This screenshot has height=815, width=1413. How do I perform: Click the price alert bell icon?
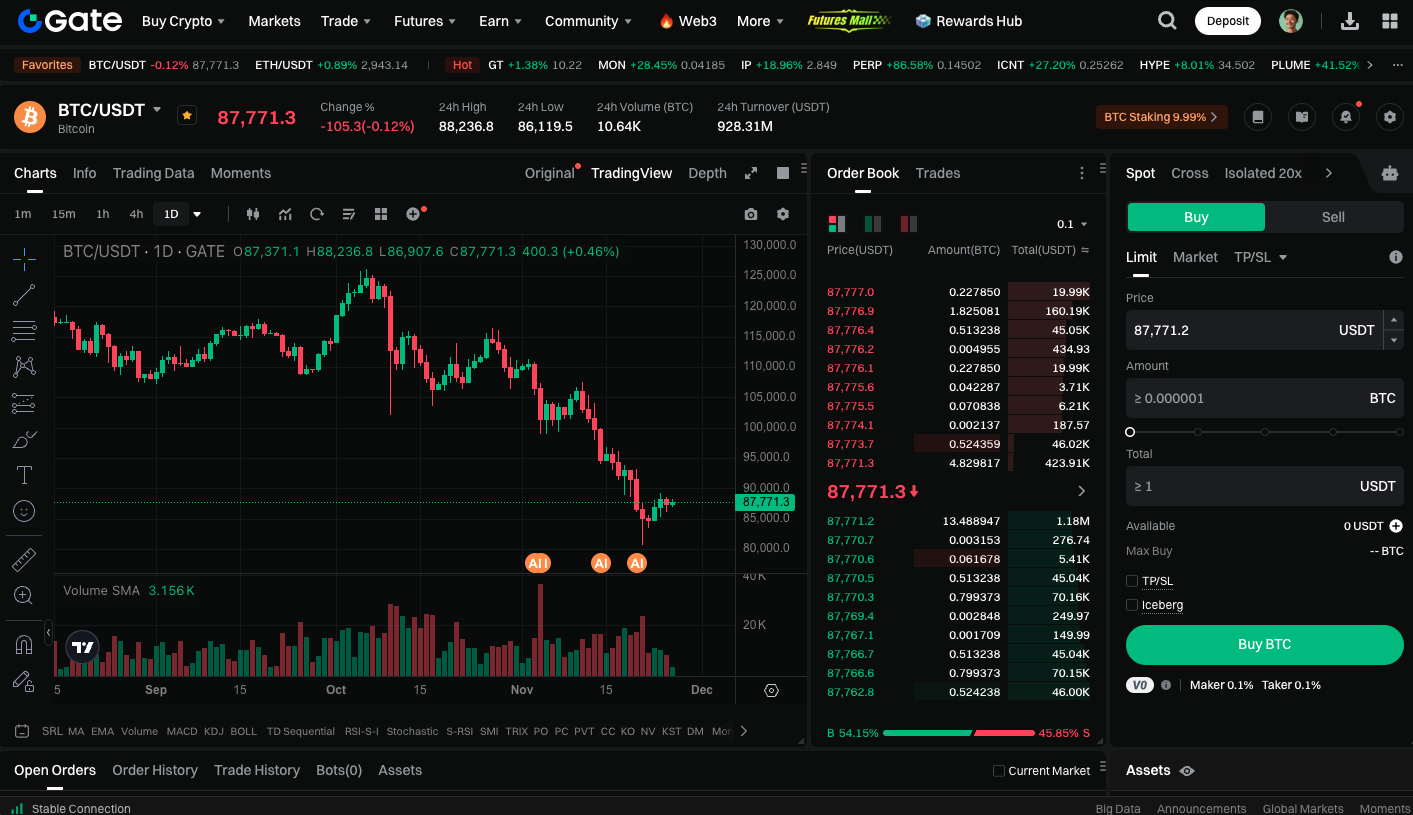click(x=1346, y=117)
